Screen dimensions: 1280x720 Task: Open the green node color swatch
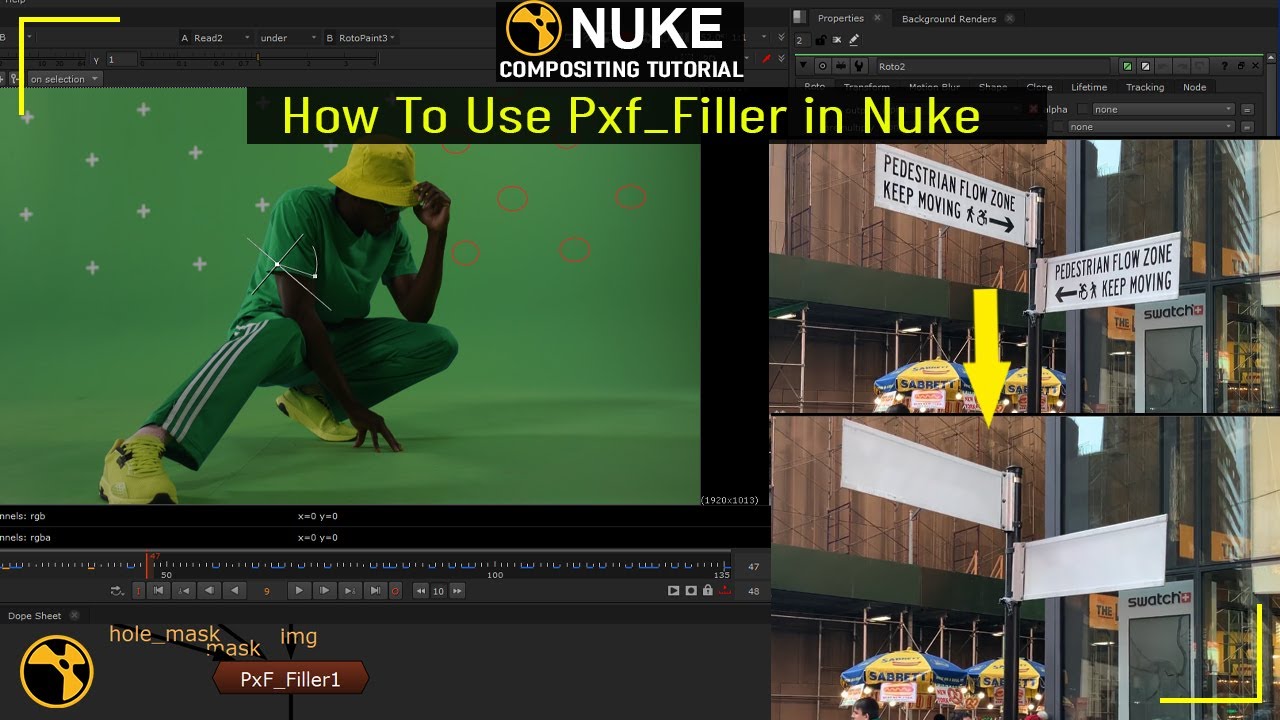tap(1127, 67)
